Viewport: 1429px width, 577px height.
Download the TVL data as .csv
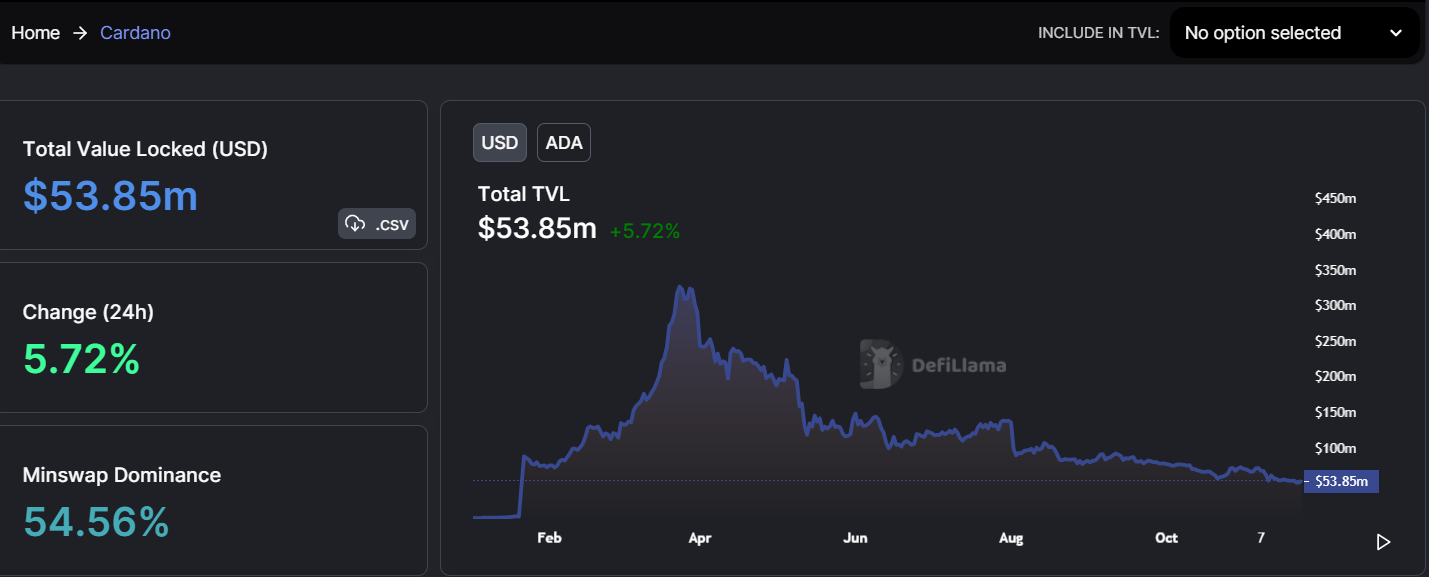tap(377, 224)
